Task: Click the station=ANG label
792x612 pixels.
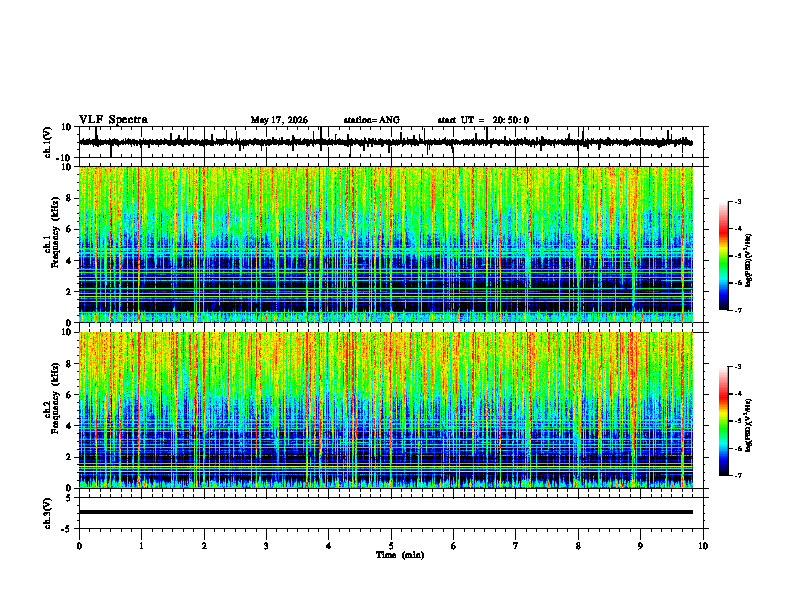Action: coord(371,120)
